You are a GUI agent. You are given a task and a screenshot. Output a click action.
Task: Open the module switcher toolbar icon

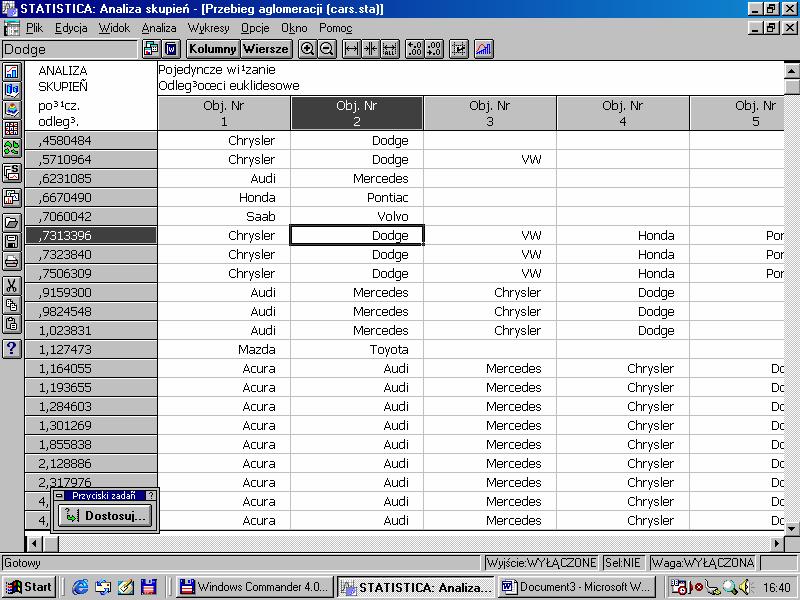pos(151,49)
